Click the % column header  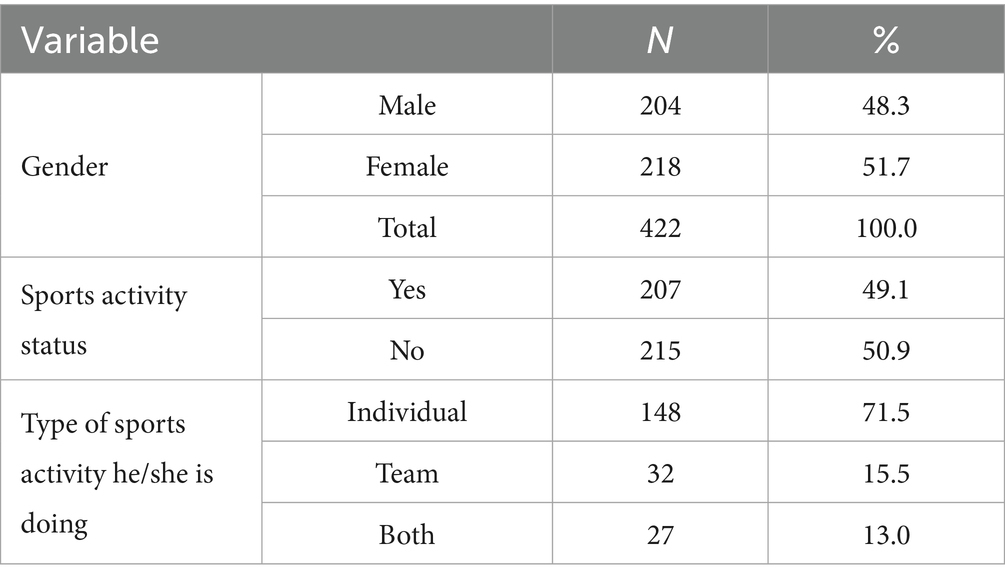coord(886,40)
